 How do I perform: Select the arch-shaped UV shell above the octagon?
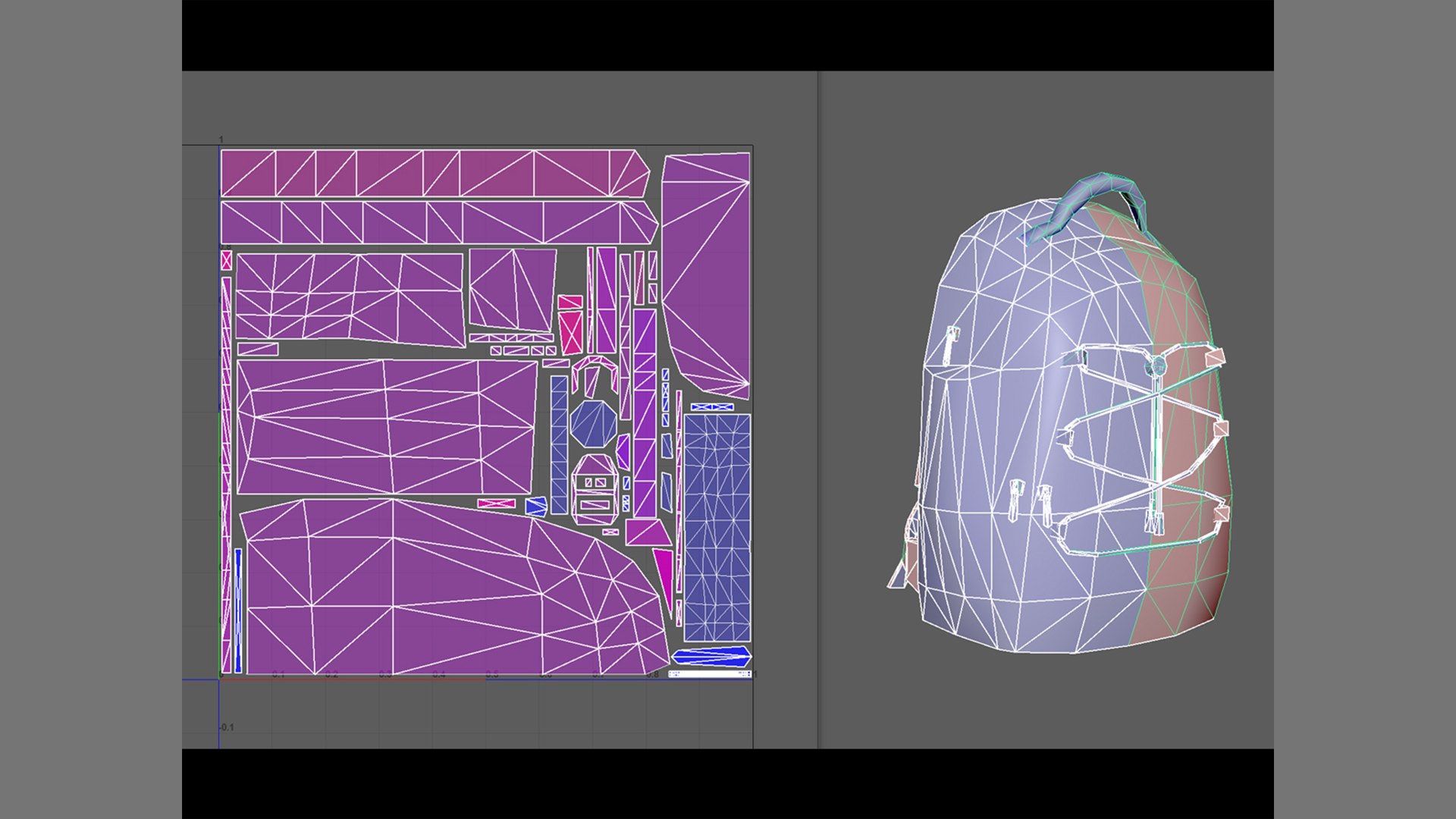point(594,375)
